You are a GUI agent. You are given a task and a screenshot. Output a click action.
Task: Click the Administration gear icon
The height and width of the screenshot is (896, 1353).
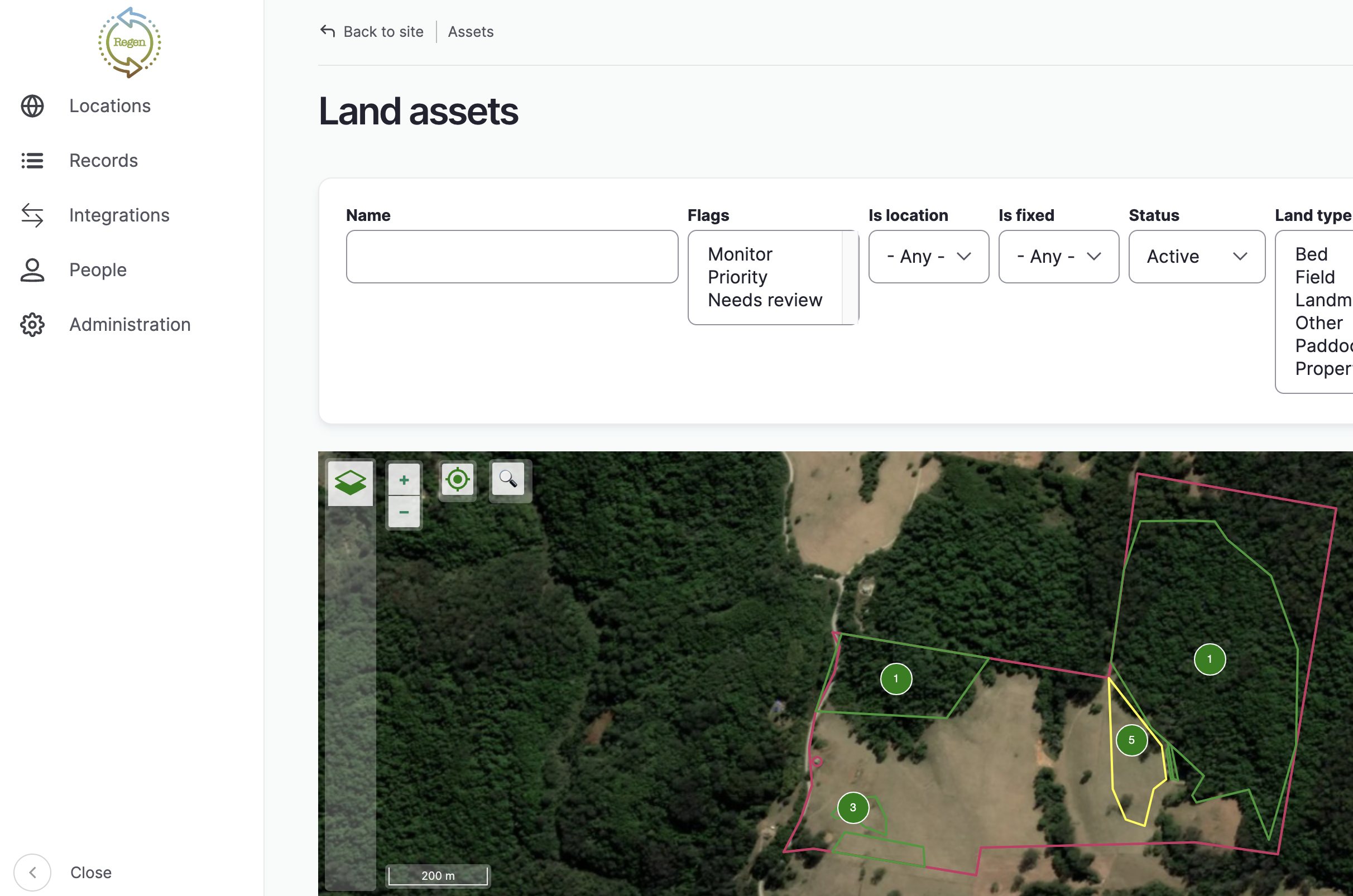click(32, 325)
